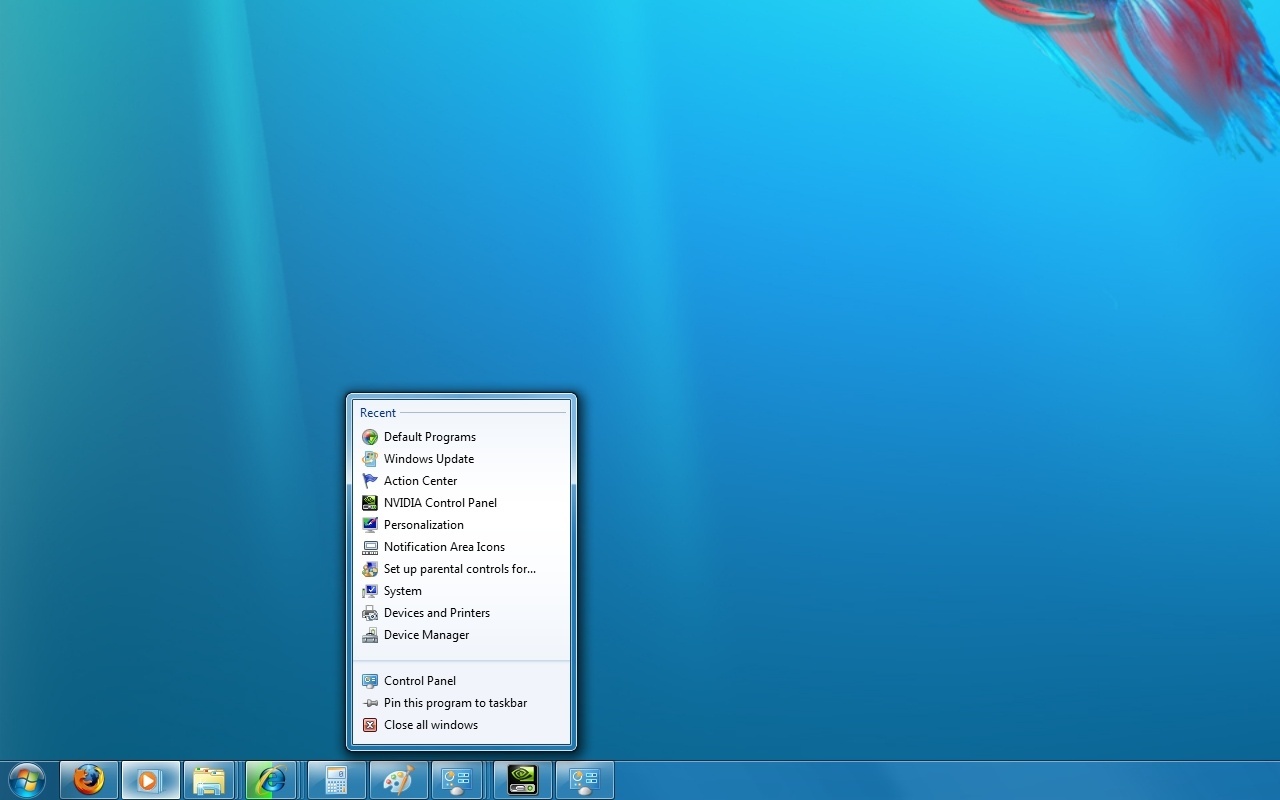Pin this program to taskbar
The image size is (1280, 800).
pyautogui.click(x=455, y=702)
